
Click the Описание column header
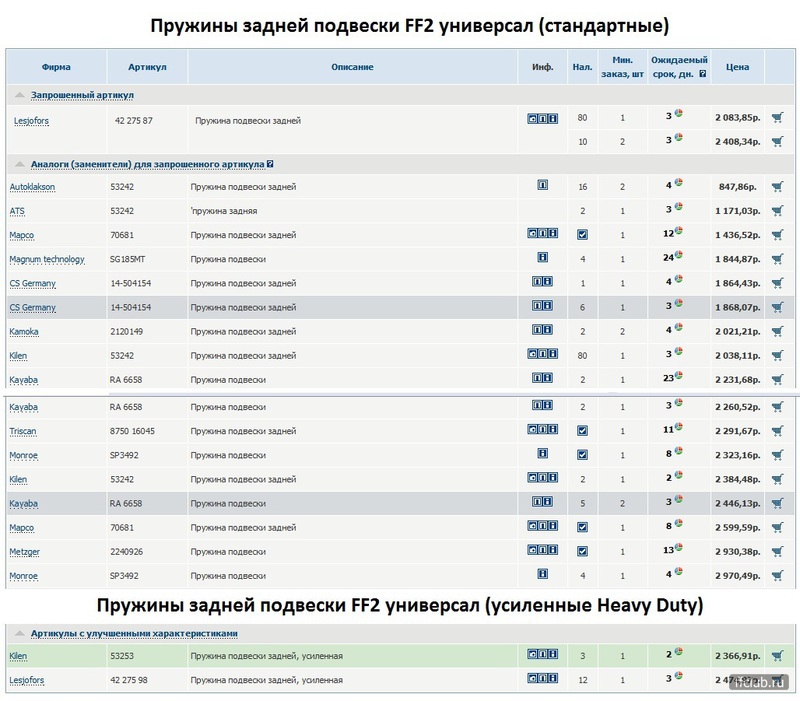coord(352,67)
